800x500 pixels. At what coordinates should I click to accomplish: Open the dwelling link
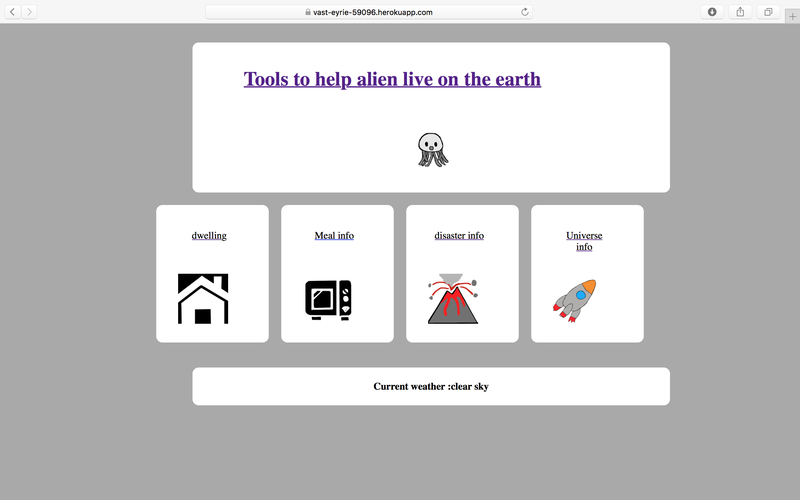pyautogui.click(x=209, y=236)
